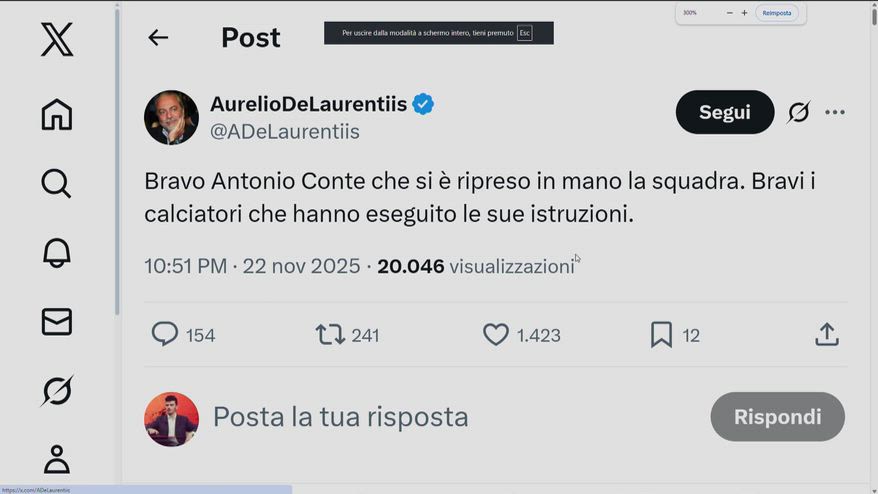Viewport: 878px width, 494px height.
Task: Bookmark the post showing 12 bookmarks
Action: (x=661, y=334)
